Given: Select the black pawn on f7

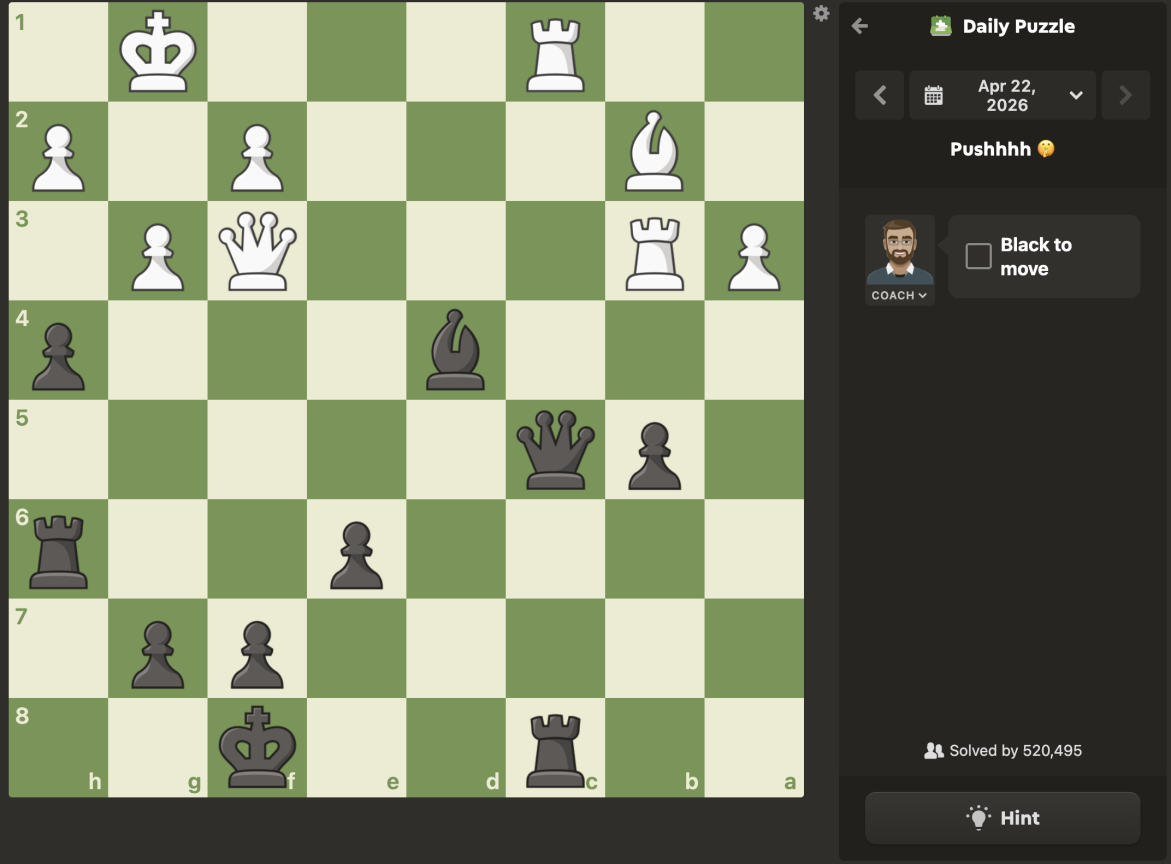Looking at the screenshot, I should tap(257, 654).
